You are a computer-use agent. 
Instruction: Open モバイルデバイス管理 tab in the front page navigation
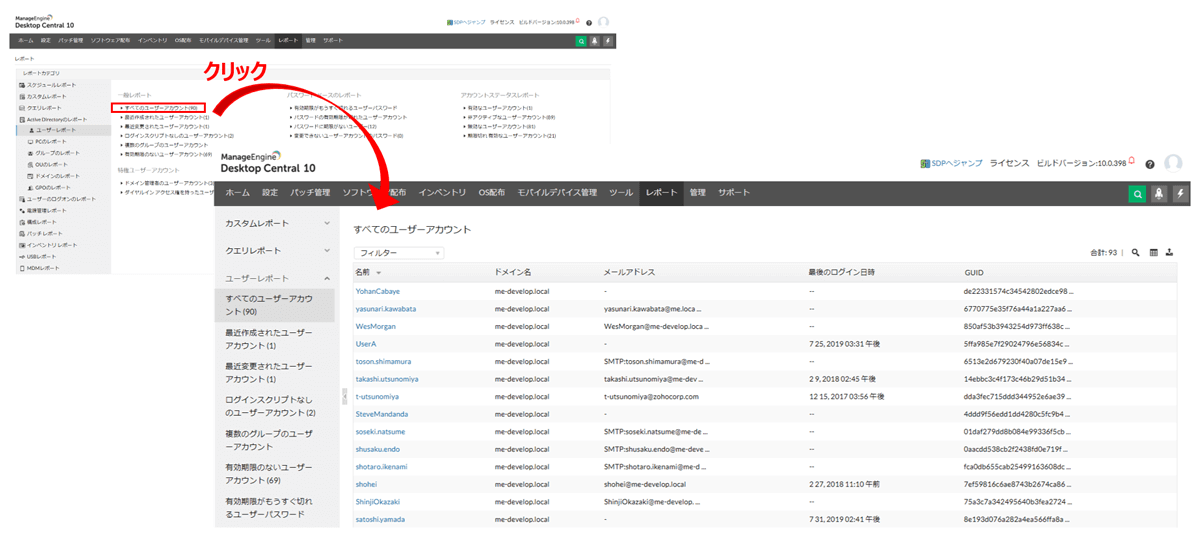[x=556, y=193]
